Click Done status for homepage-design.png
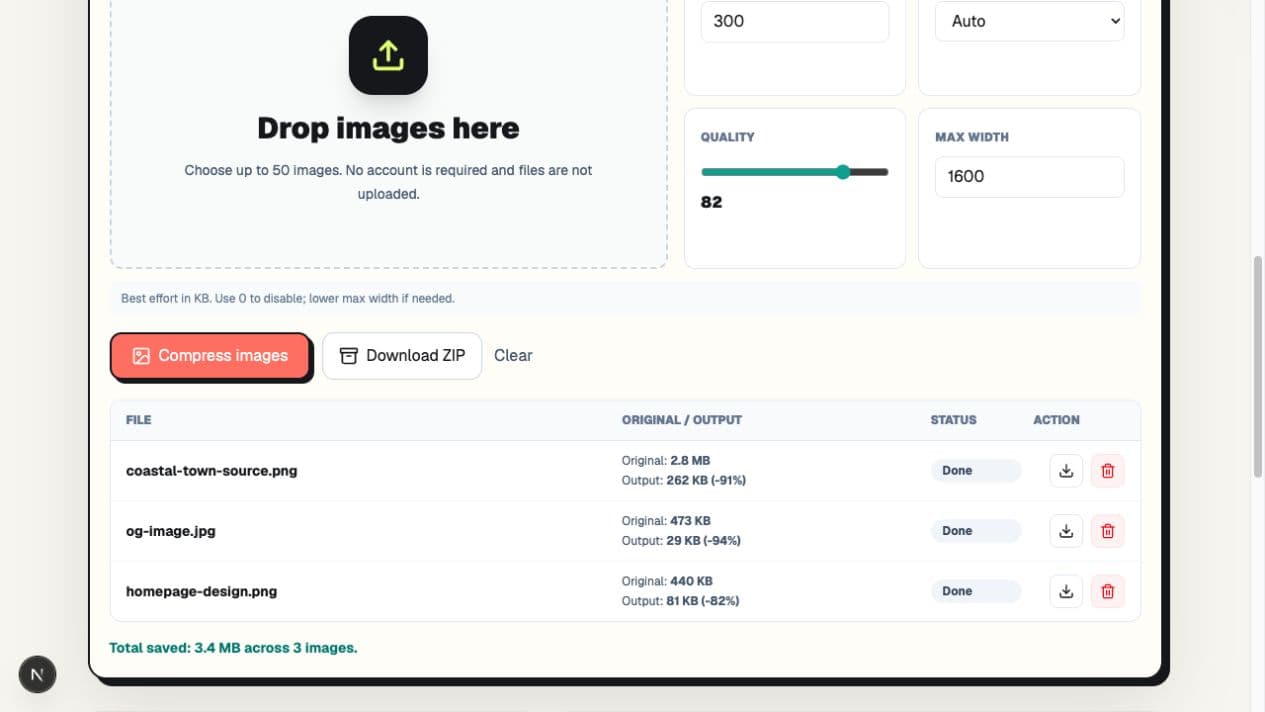Image resolution: width=1265 pixels, height=712 pixels. 975,591
